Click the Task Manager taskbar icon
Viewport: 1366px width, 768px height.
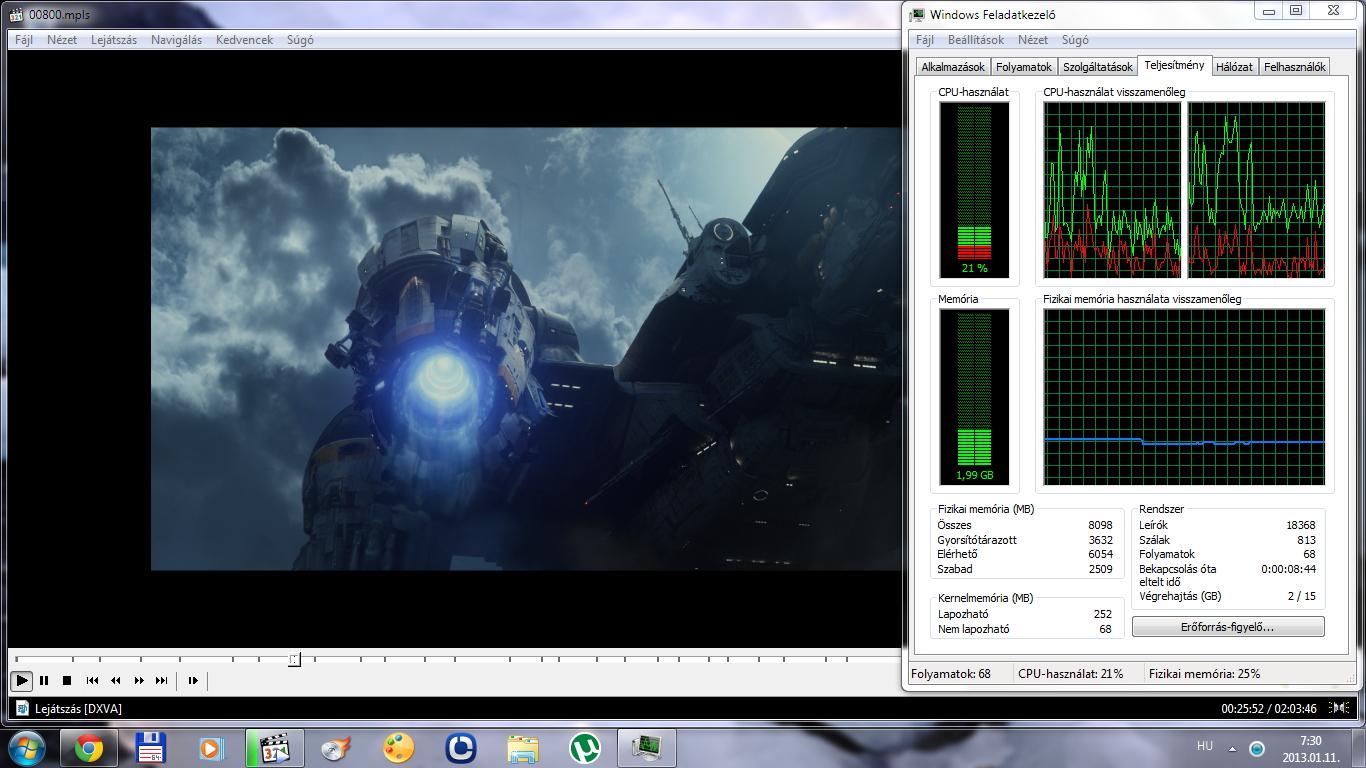coord(647,748)
